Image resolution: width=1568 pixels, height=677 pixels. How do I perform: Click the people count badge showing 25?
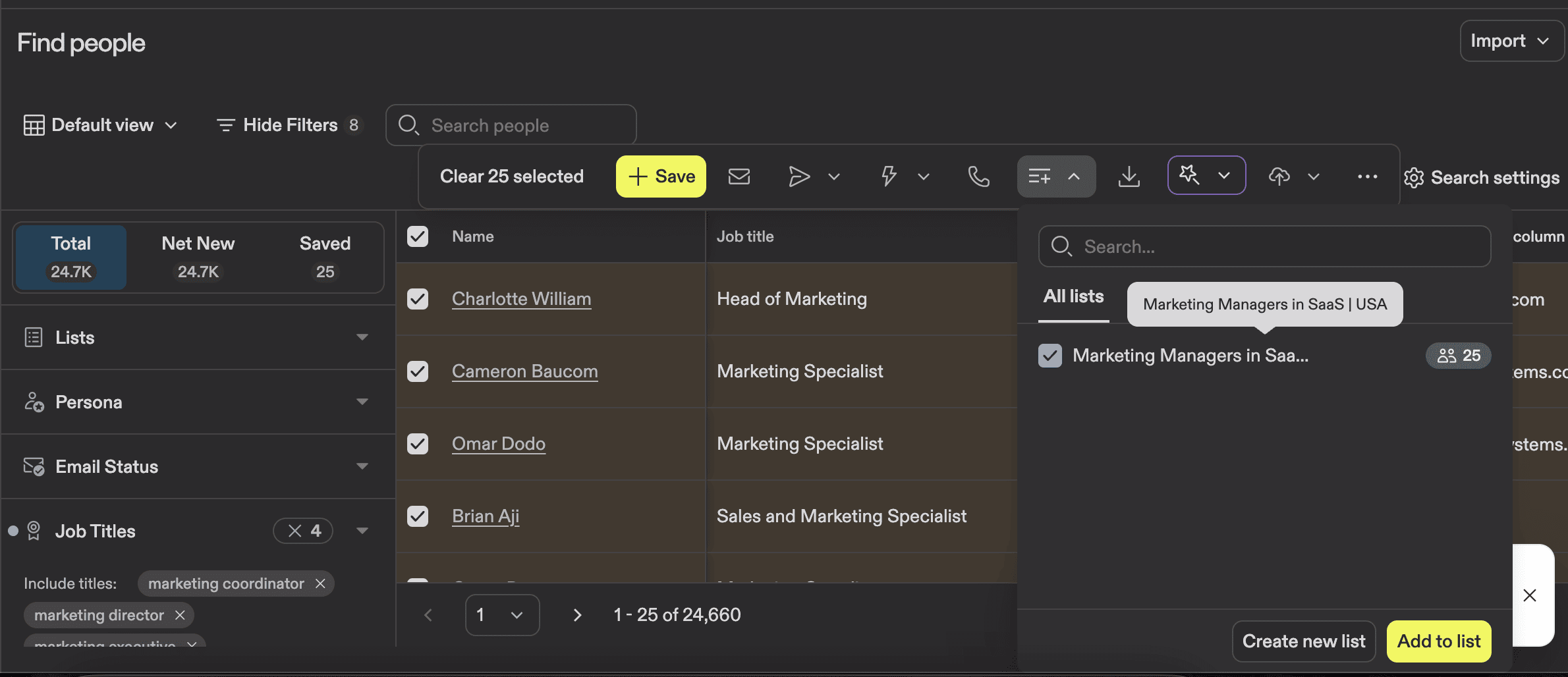pyautogui.click(x=1459, y=356)
